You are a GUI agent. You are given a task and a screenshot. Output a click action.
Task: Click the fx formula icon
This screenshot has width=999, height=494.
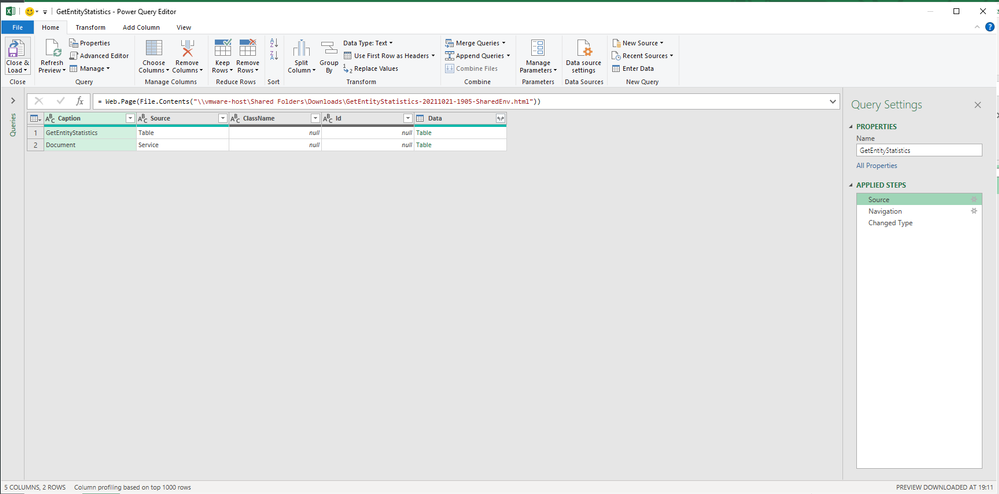coord(80,101)
